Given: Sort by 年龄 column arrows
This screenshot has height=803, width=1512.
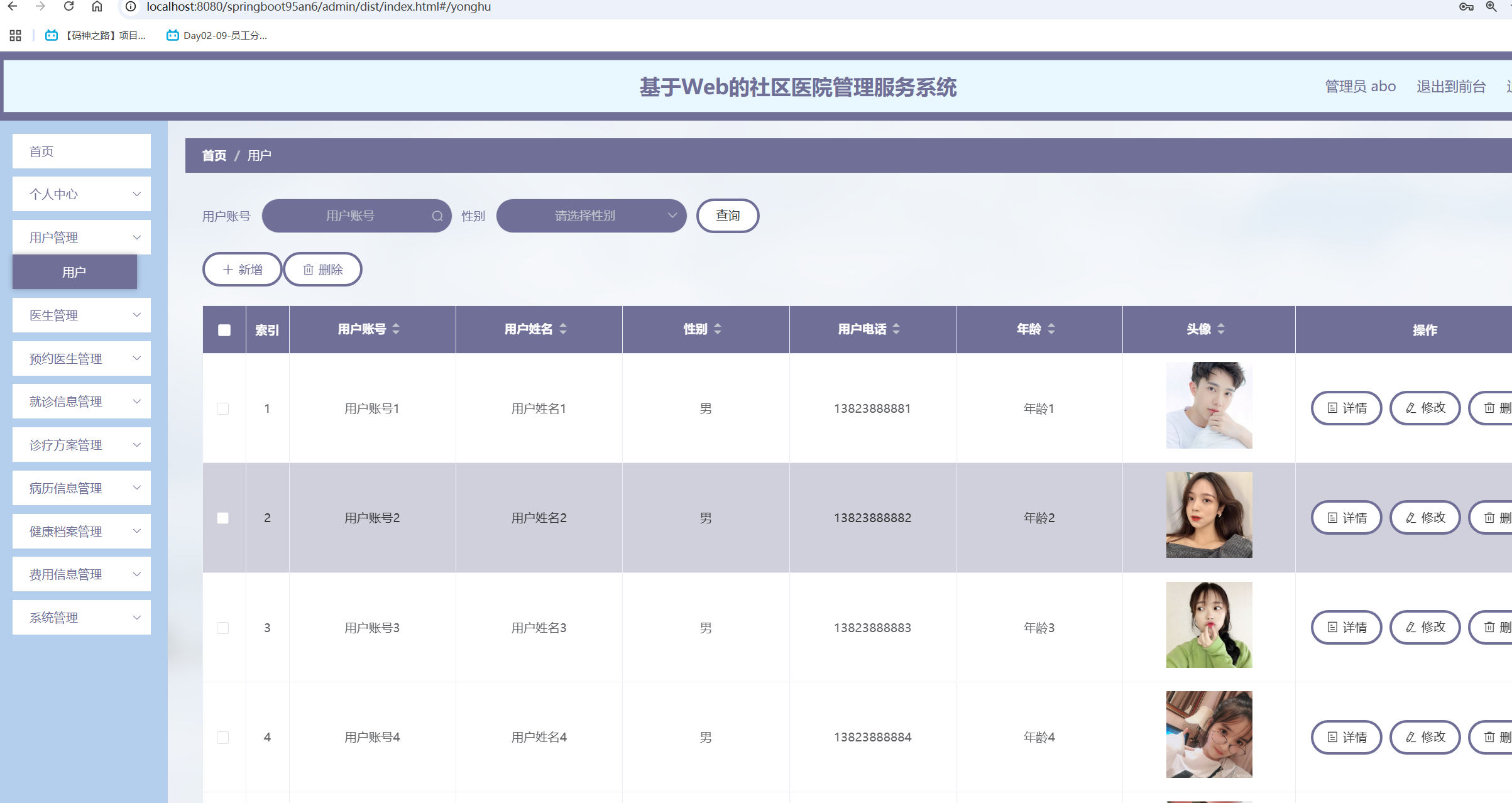Looking at the screenshot, I should coord(1051,329).
